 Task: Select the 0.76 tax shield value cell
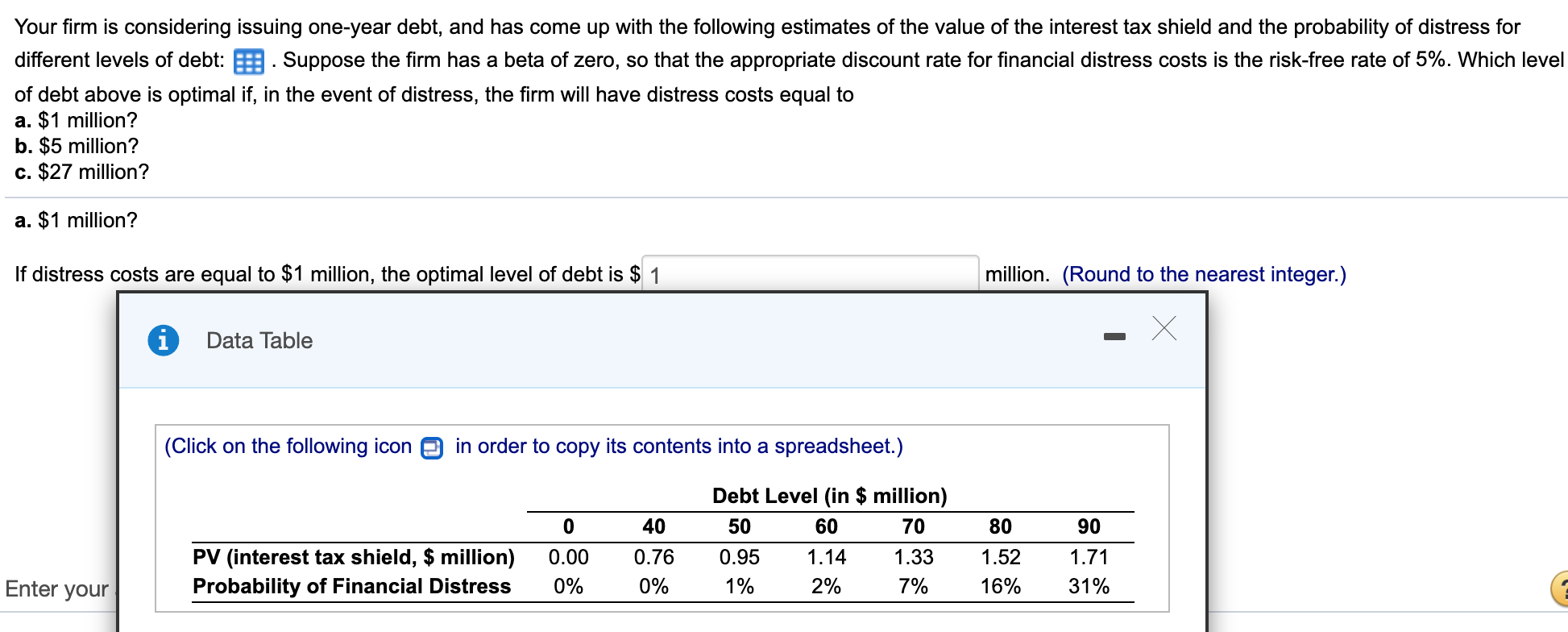pos(654,556)
